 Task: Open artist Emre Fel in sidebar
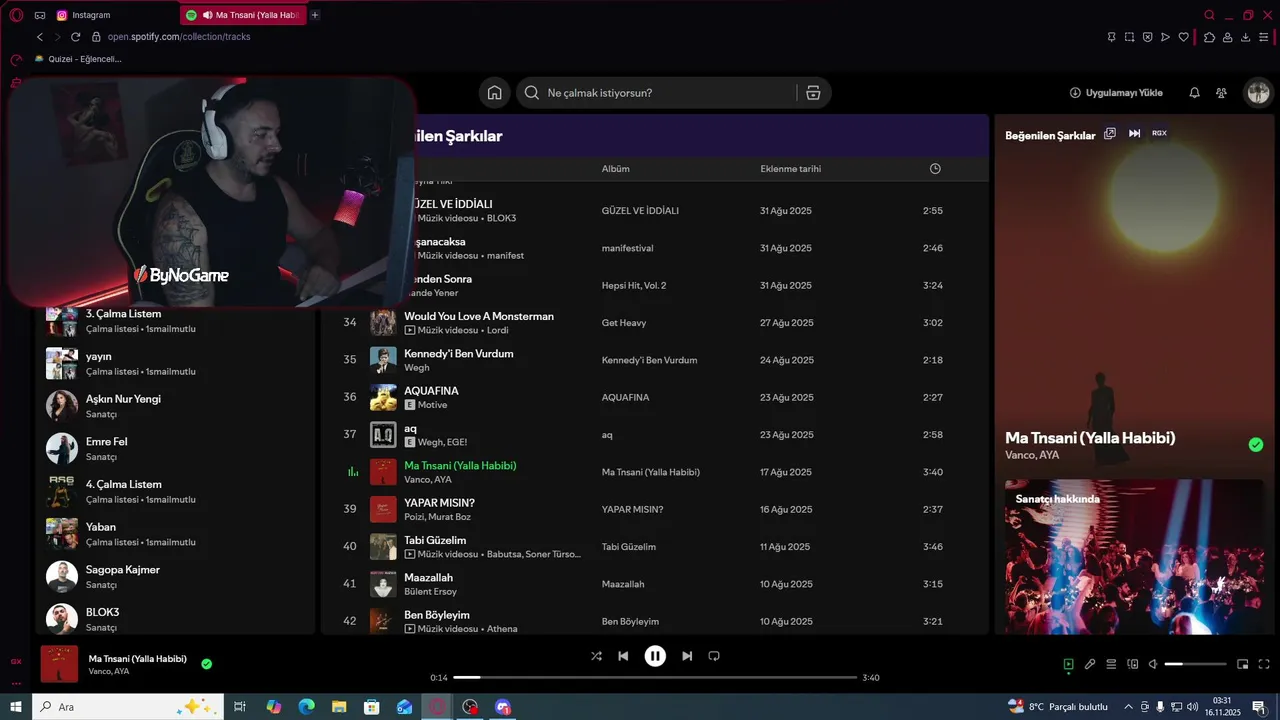tap(175, 449)
